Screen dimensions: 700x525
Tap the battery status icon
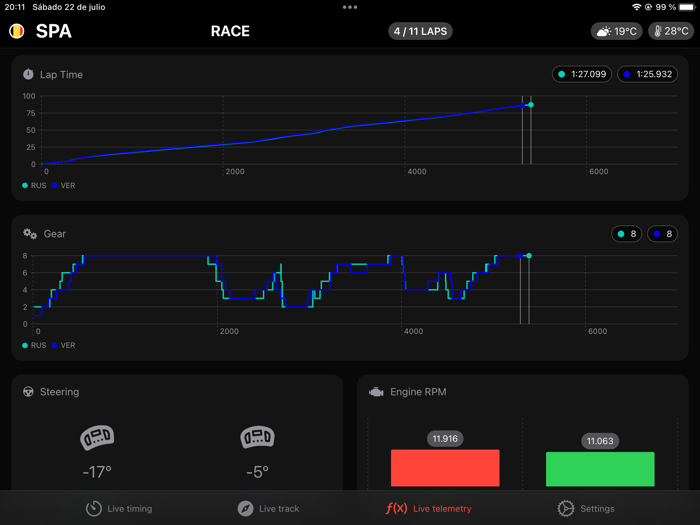tap(687, 7)
